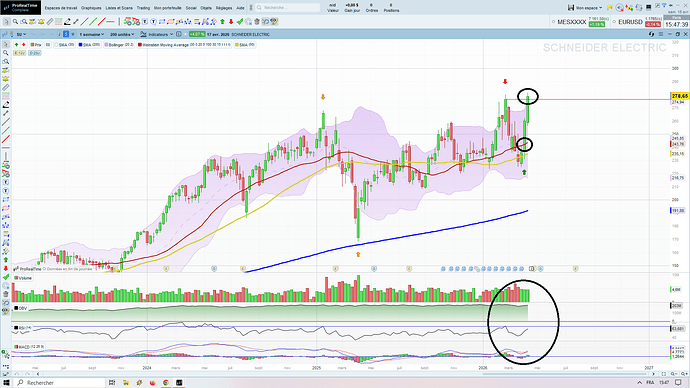Open the Weinstein Moving Average indicator label
This screenshot has height=388, width=690.
pos(184,45)
